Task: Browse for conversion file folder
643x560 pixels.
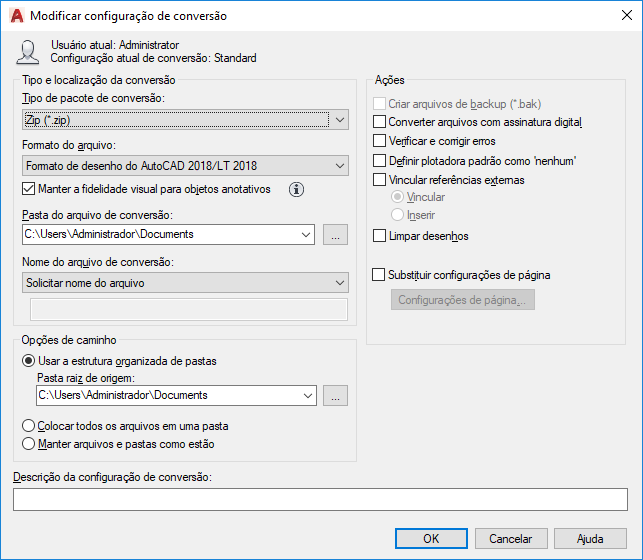Action: 335,234
